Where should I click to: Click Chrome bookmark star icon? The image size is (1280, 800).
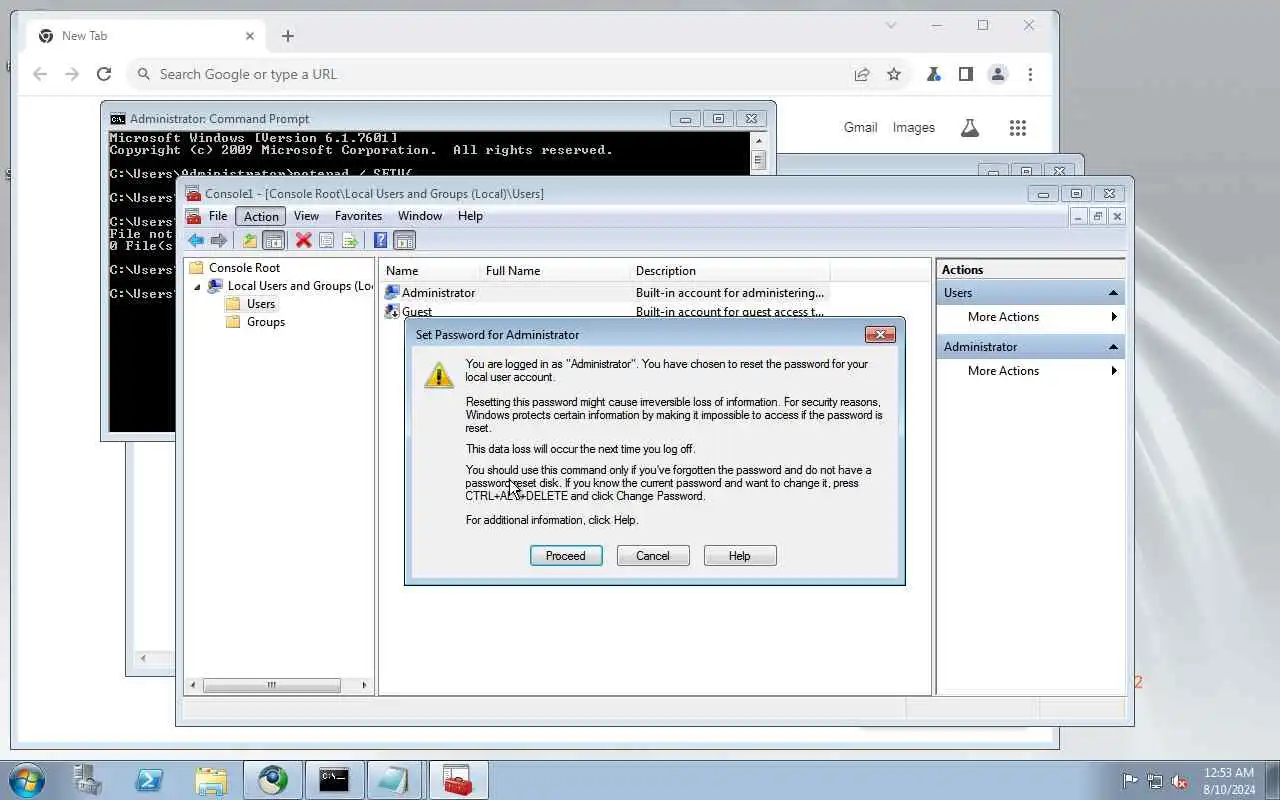pos(894,74)
